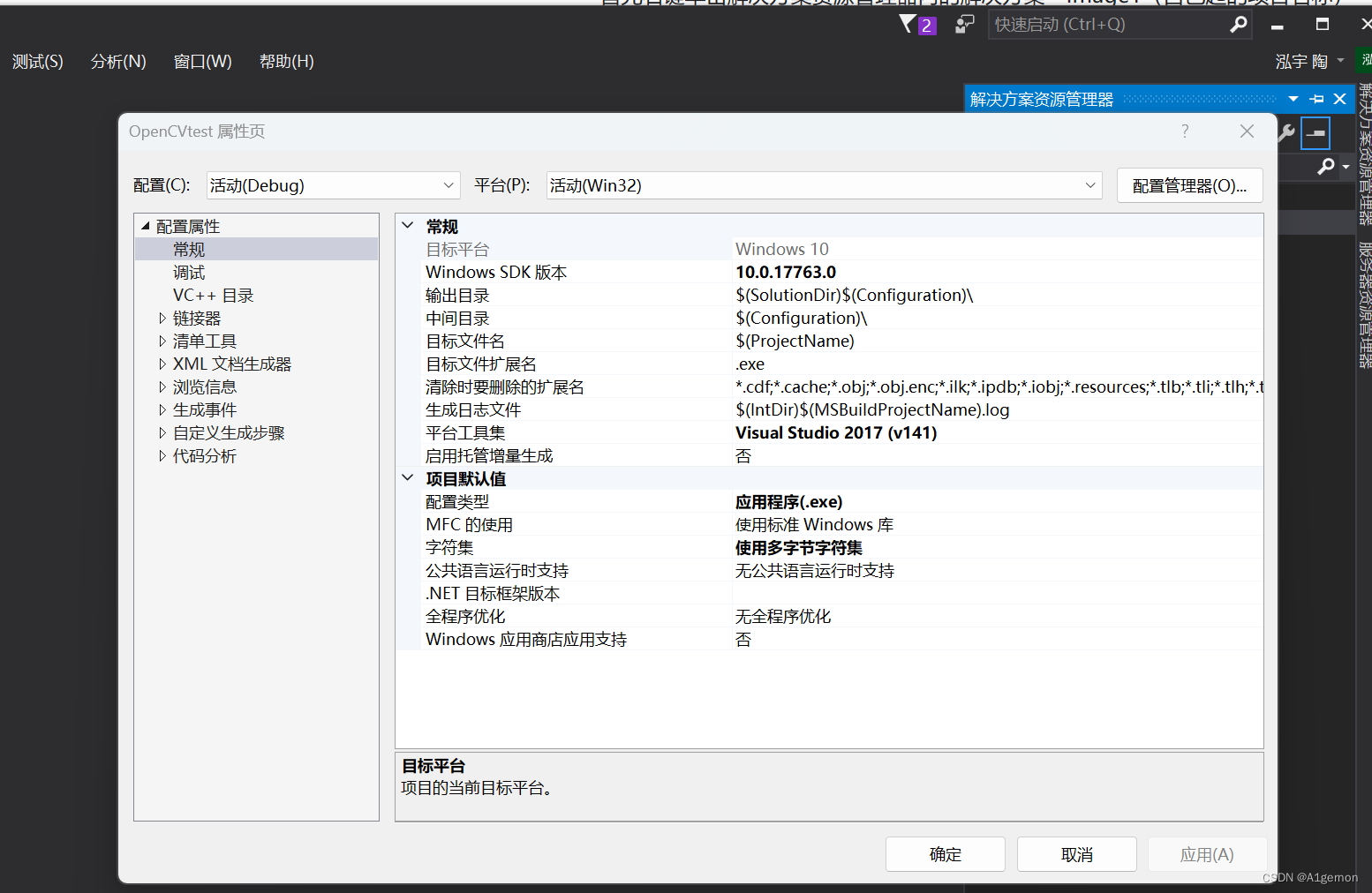Collapse the 项目默认值 property group chevron
Image resolution: width=1372 pixels, height=893 pixels.
tap(407, 477)
